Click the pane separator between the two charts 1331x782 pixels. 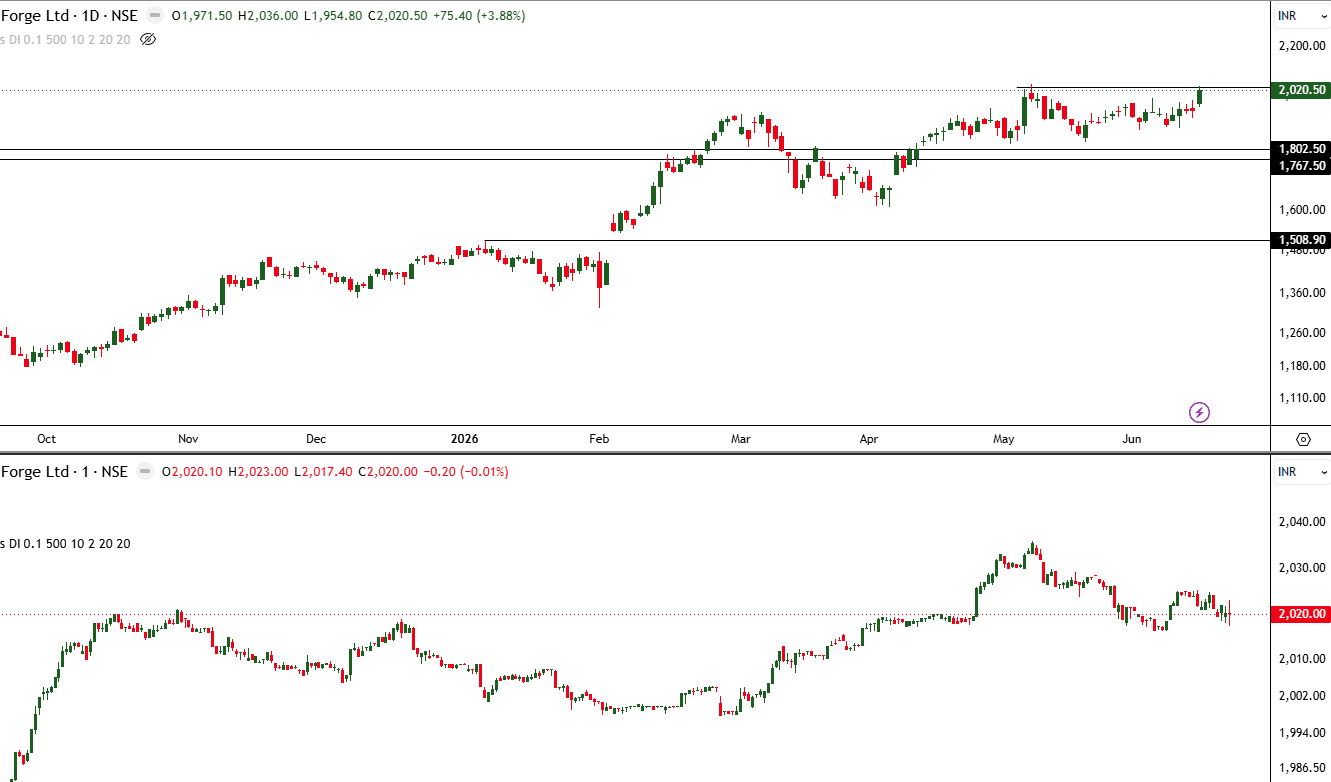click(665, 453)
